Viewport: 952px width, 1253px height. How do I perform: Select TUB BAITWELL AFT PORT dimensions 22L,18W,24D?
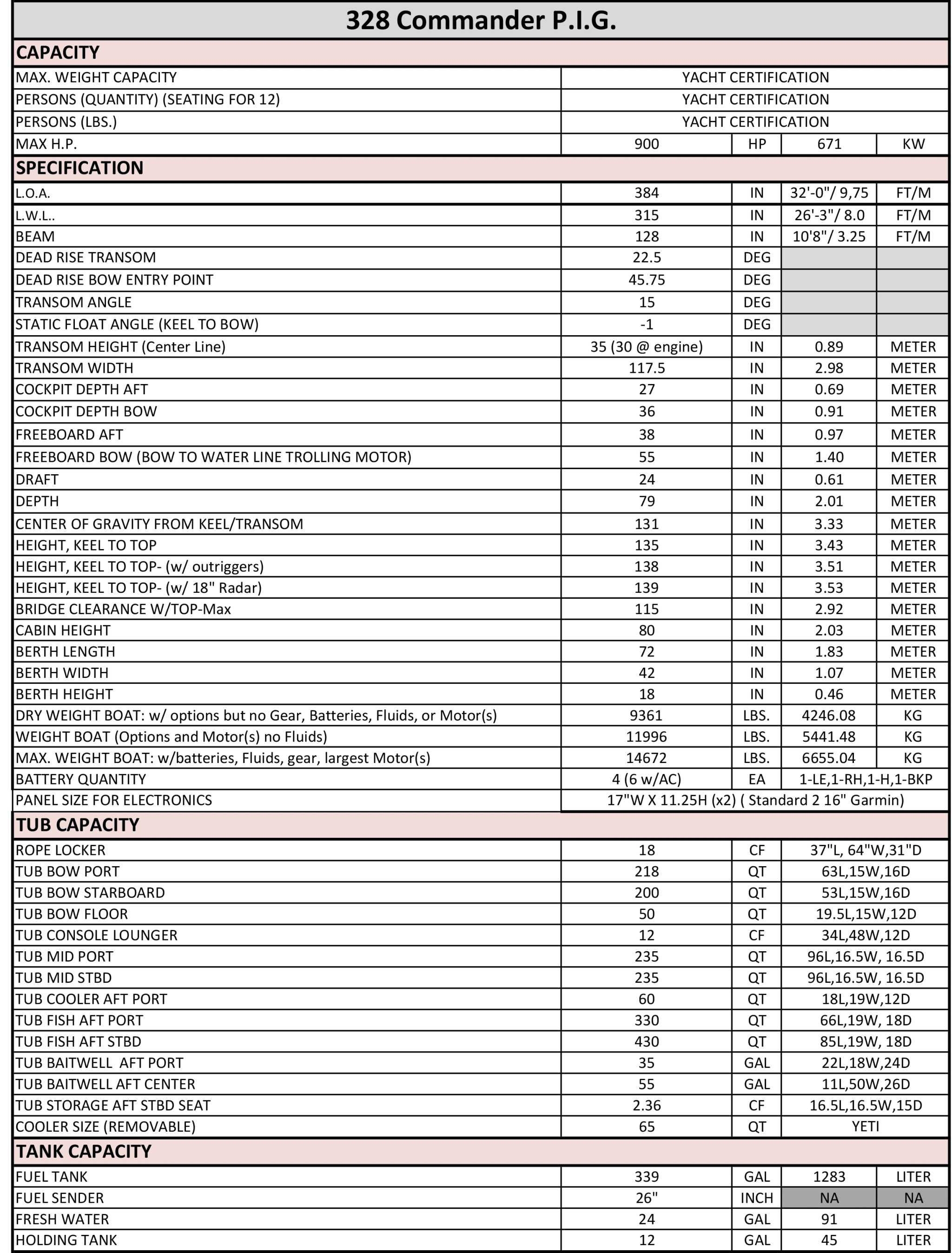tap(865, 1063)
